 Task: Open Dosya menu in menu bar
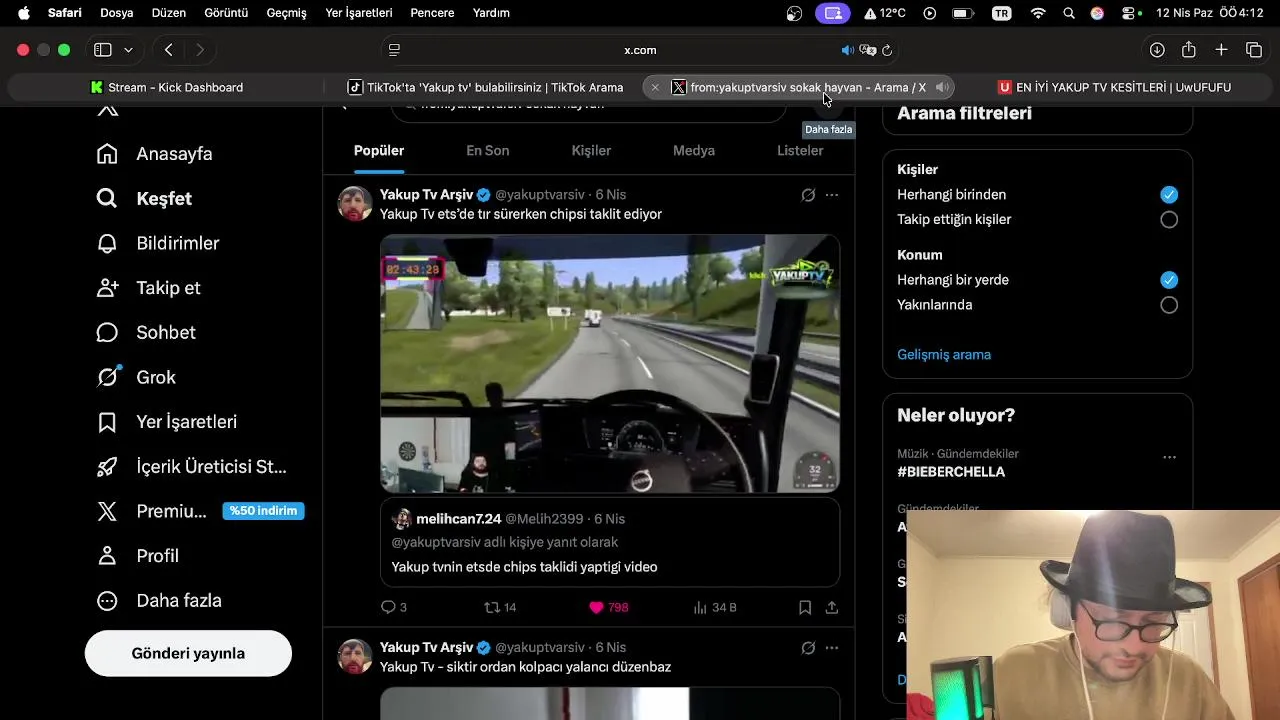click(x=117, y=13)
